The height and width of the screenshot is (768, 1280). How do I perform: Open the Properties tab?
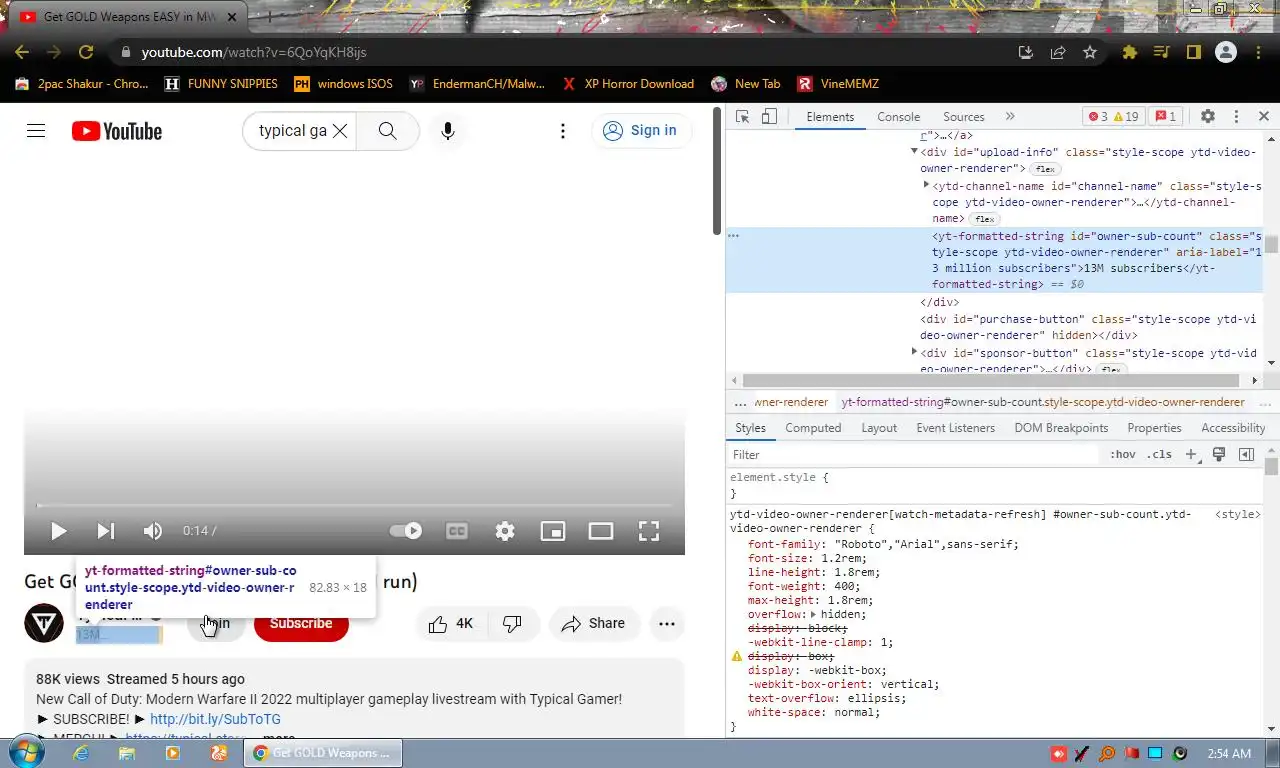click(1154, 428)
